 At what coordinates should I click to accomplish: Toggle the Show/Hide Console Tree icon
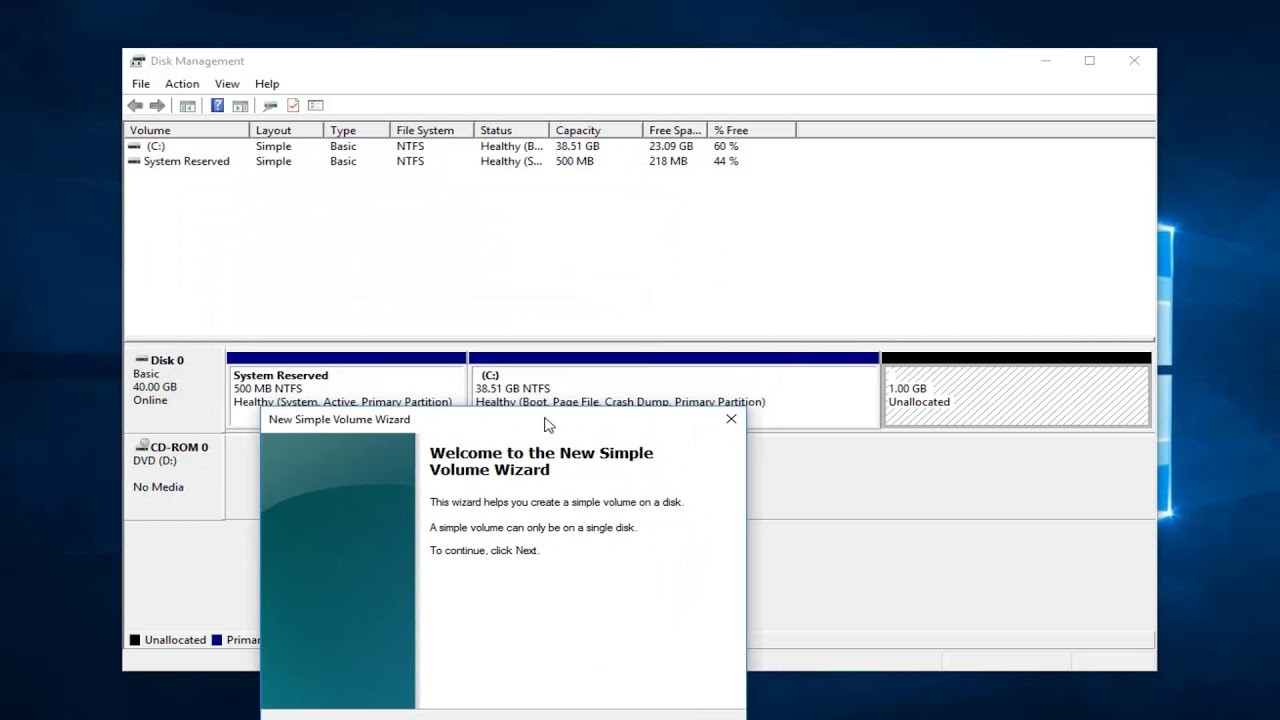tap(187, 106)
